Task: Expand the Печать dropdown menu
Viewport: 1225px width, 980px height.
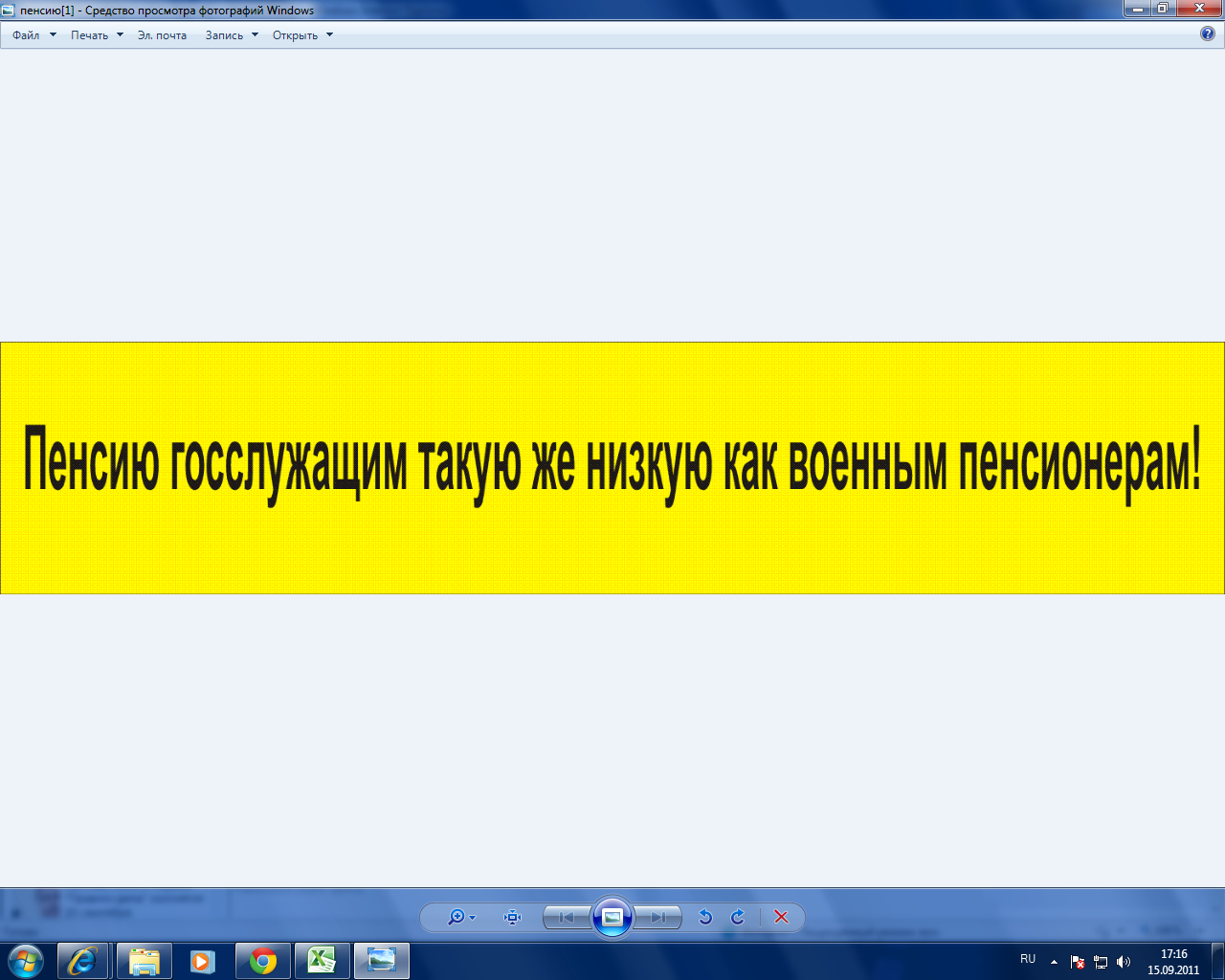Action: [x=97, y=35]
